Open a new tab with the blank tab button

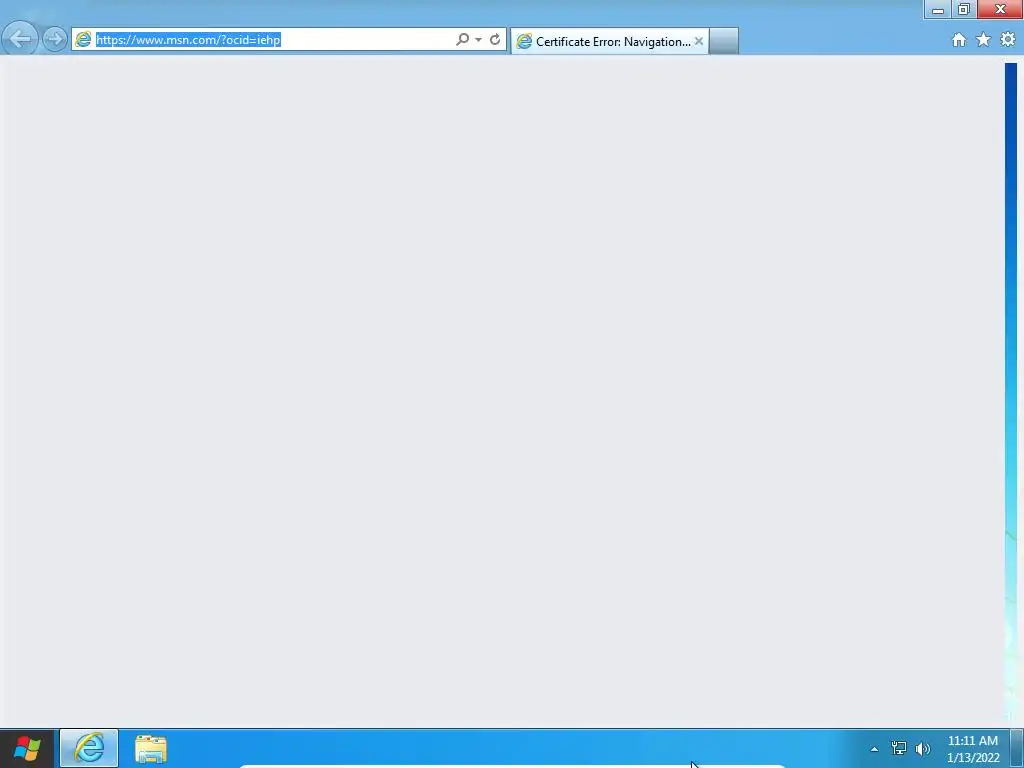point(724,41)
